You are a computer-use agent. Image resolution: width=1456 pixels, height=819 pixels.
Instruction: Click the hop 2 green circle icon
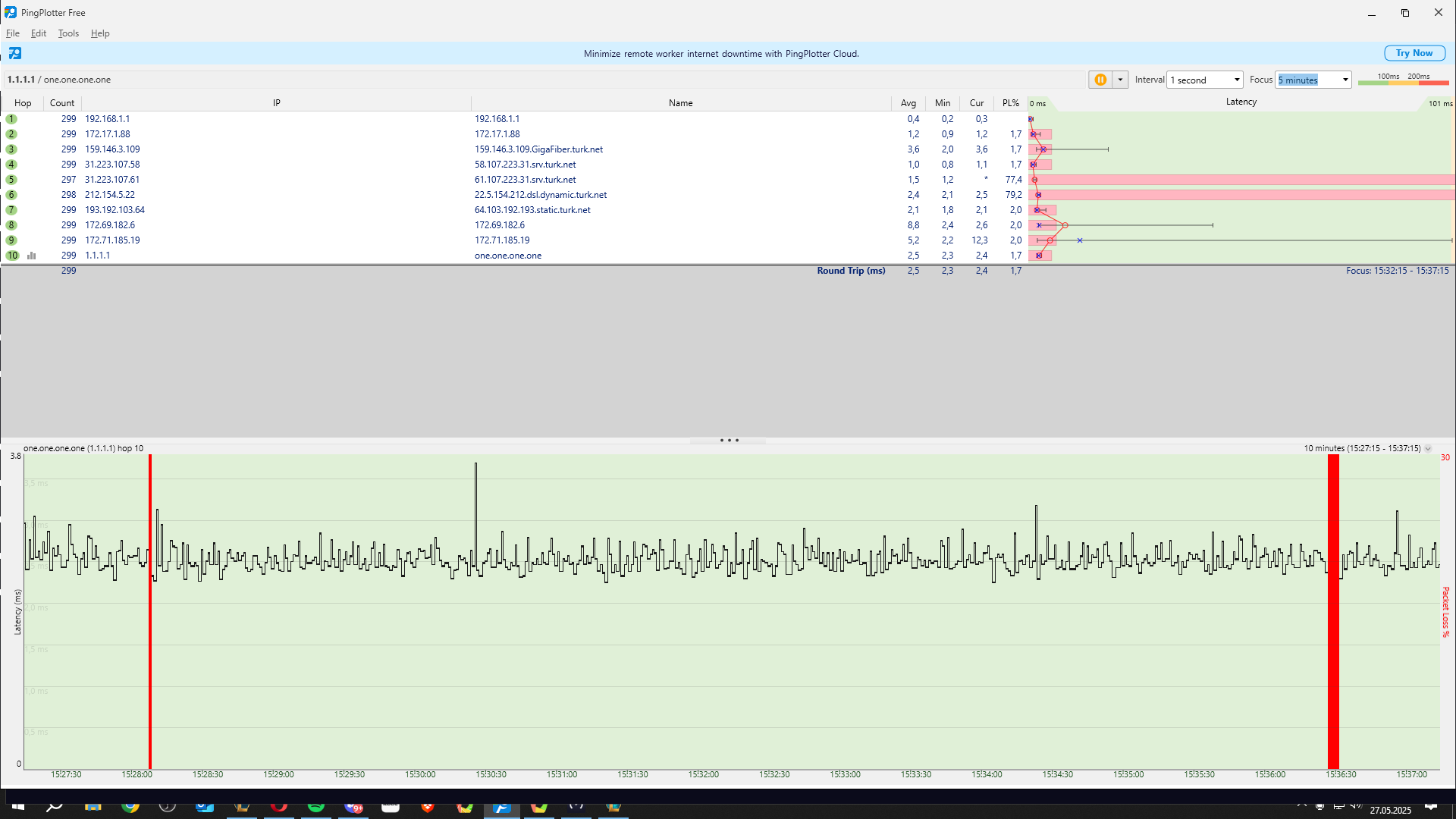coord(11,134)
